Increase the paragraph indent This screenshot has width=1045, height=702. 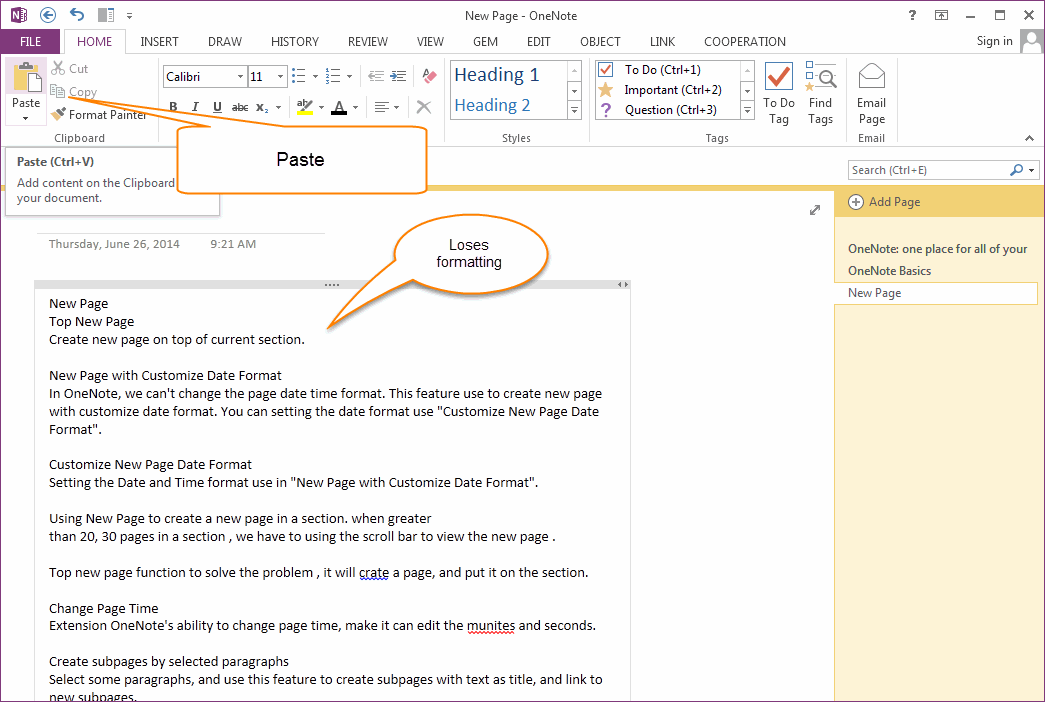399,76
